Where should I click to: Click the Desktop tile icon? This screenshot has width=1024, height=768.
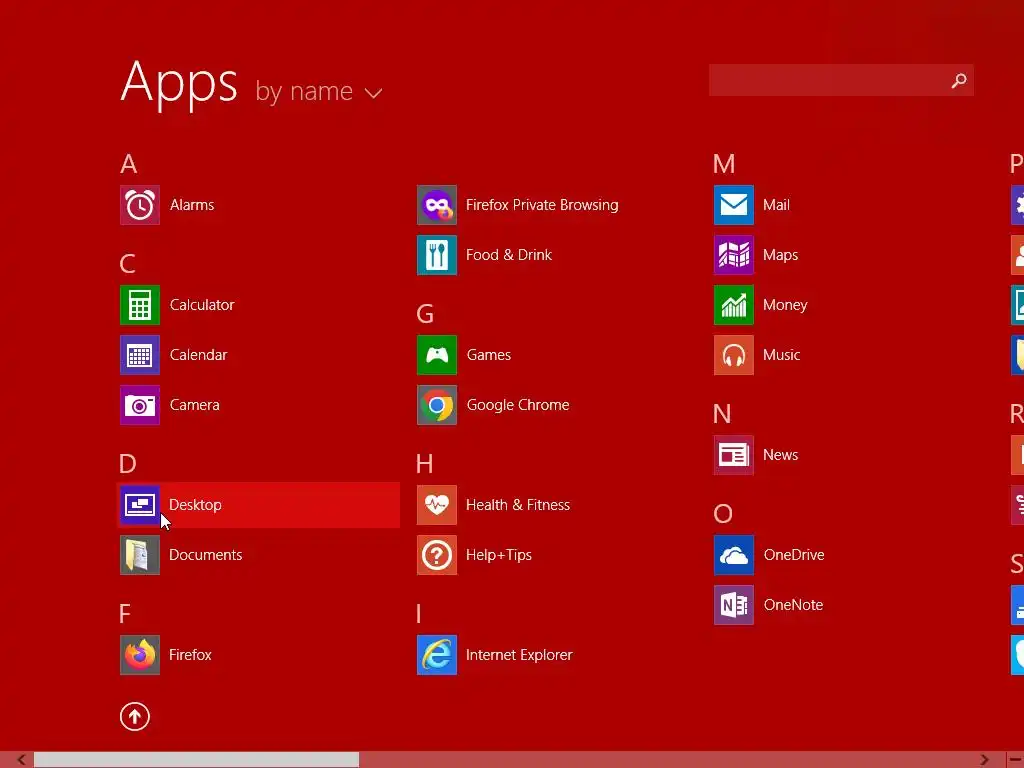140,505
